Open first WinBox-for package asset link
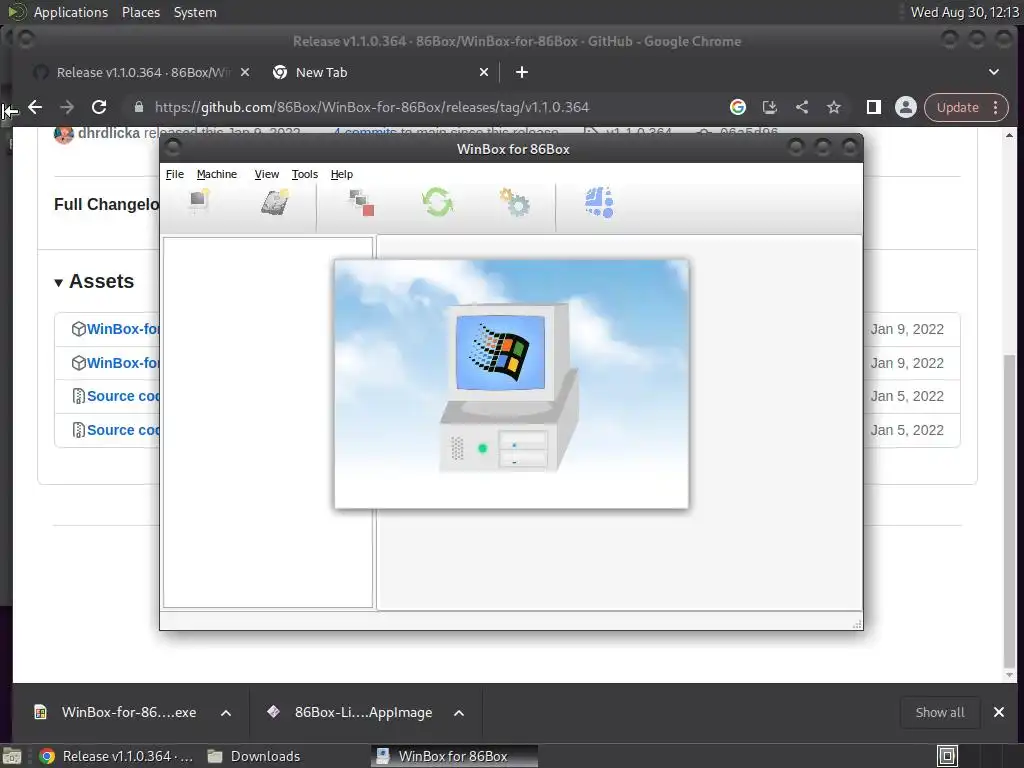This screenshot has height=768, width=1024. tap(123, 329)
